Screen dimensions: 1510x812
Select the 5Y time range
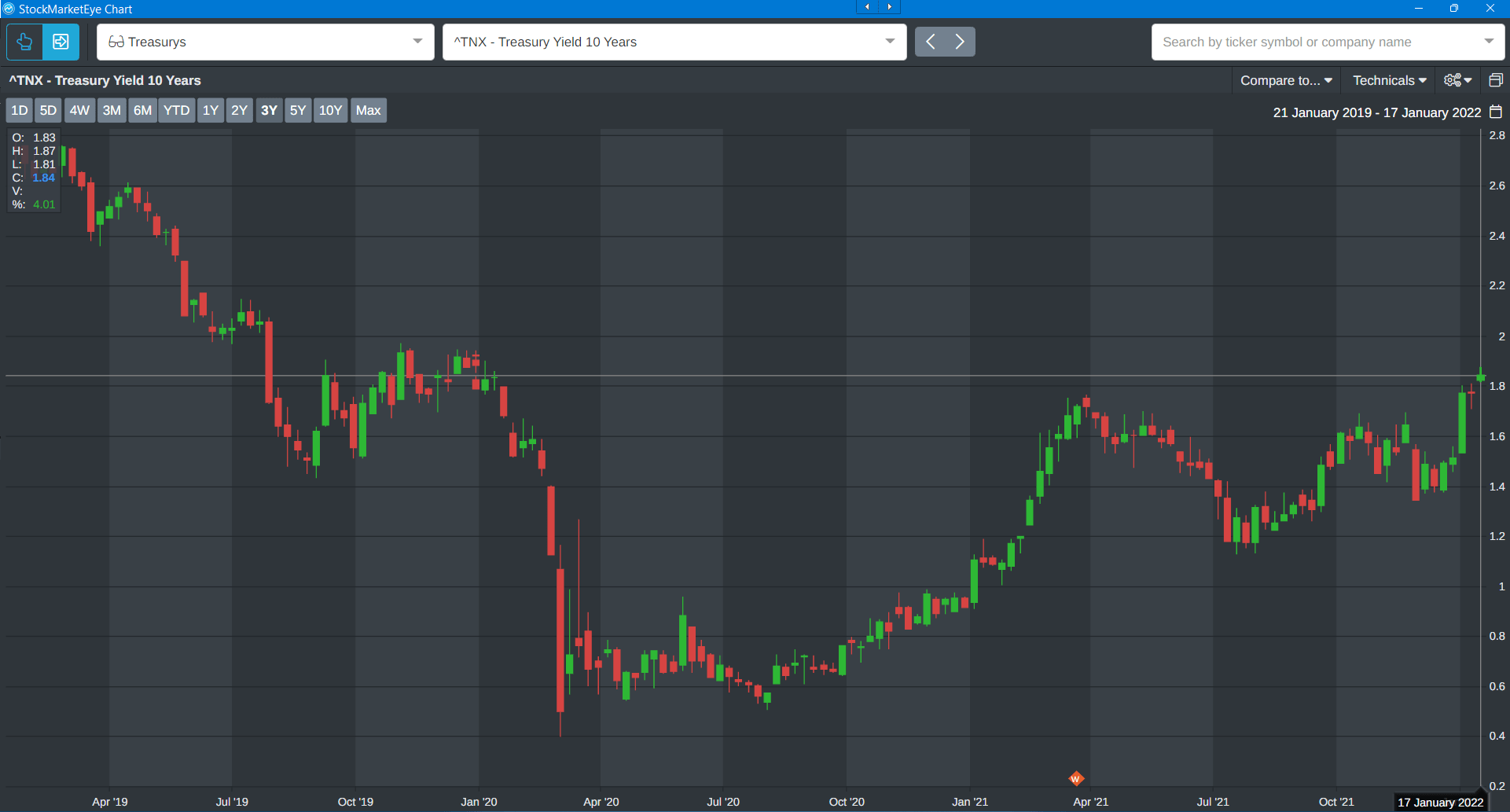coord(298,110)
